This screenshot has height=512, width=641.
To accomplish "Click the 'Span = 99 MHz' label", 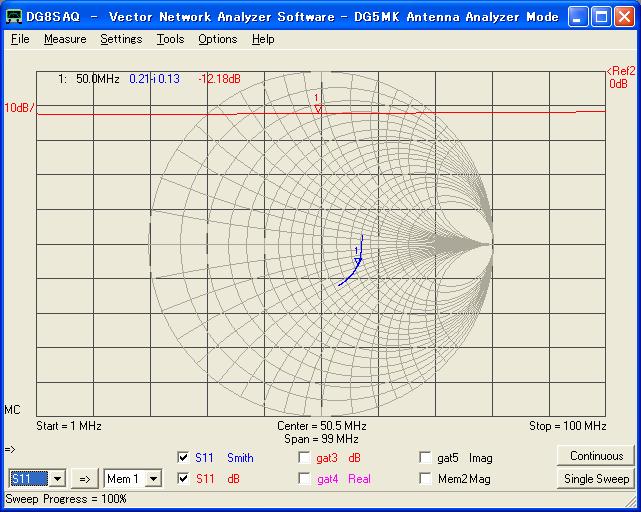I will coord(321,439).
